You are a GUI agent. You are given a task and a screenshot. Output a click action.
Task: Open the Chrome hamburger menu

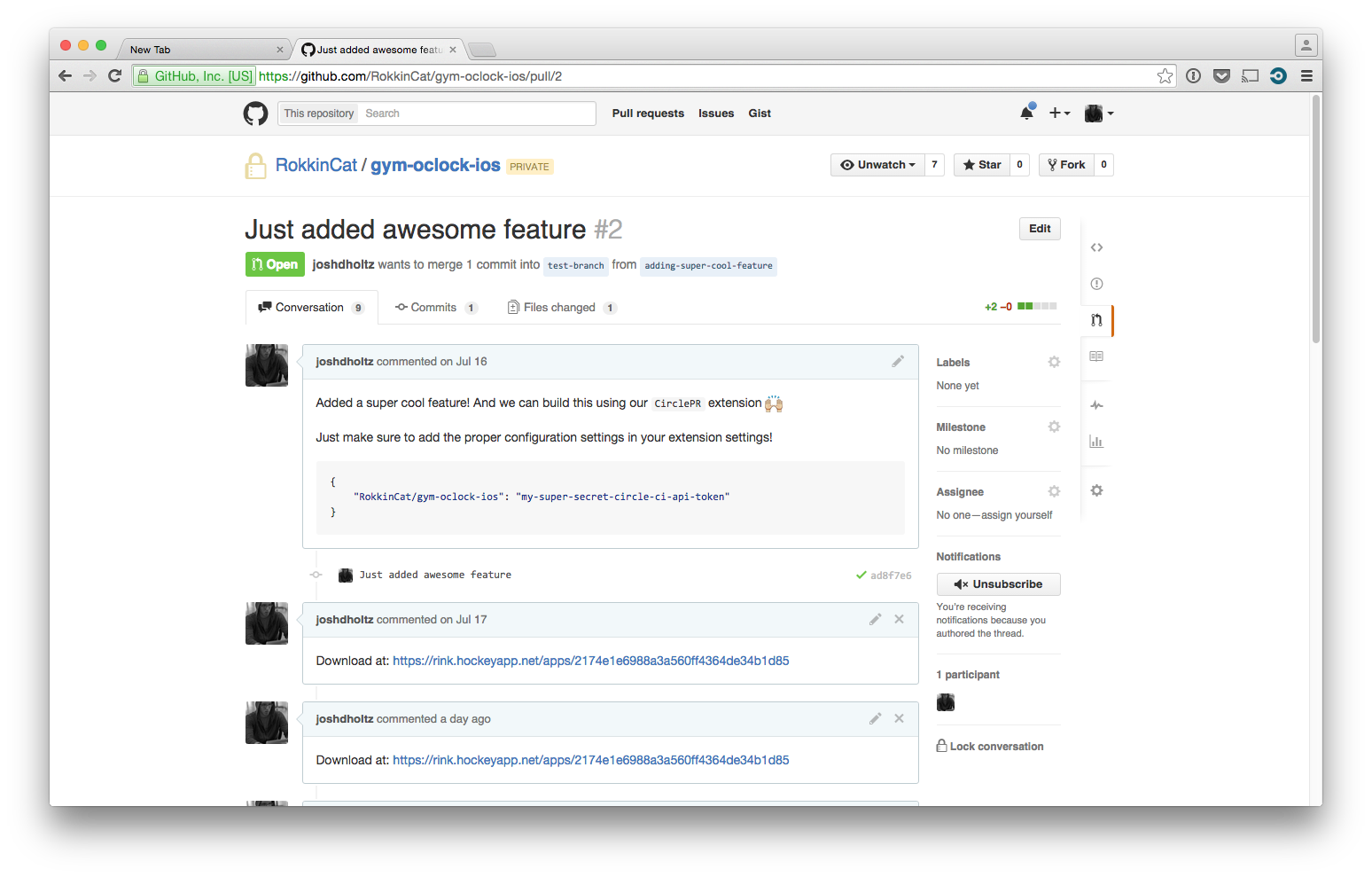(x=1306, y=76)
